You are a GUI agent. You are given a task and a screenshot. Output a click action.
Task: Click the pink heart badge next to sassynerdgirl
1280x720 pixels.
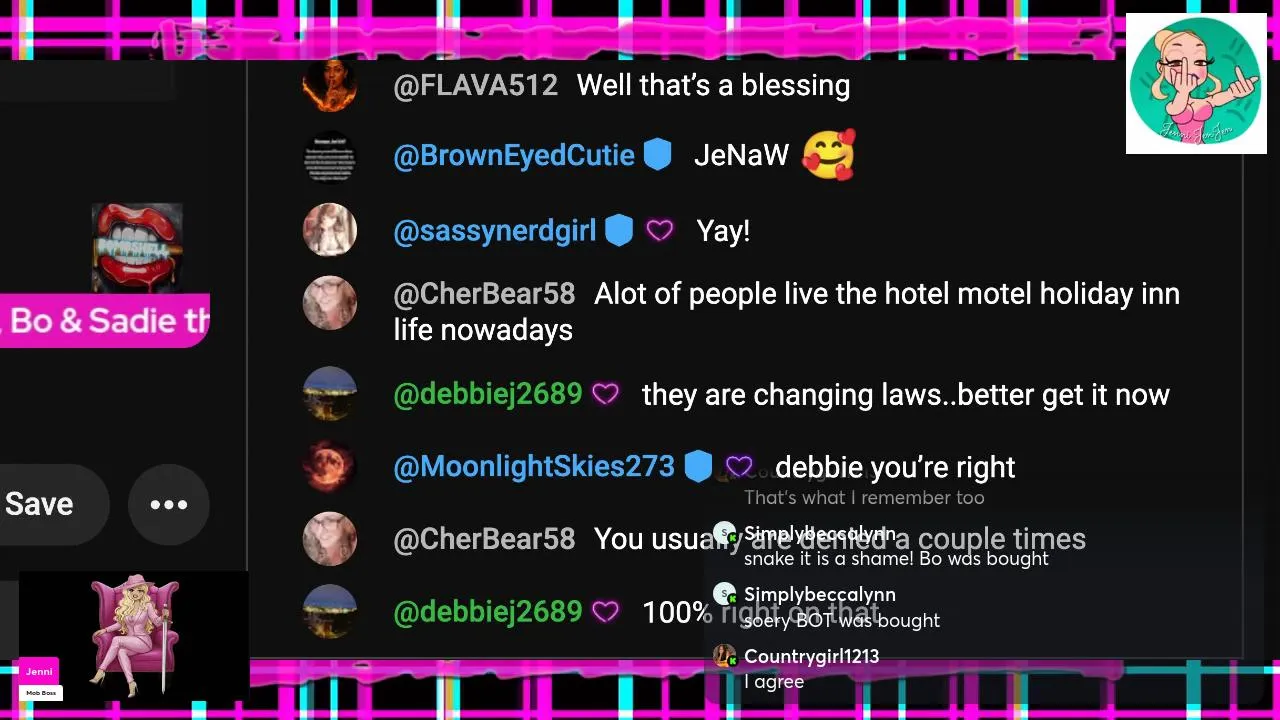click(x=660, y=232)
